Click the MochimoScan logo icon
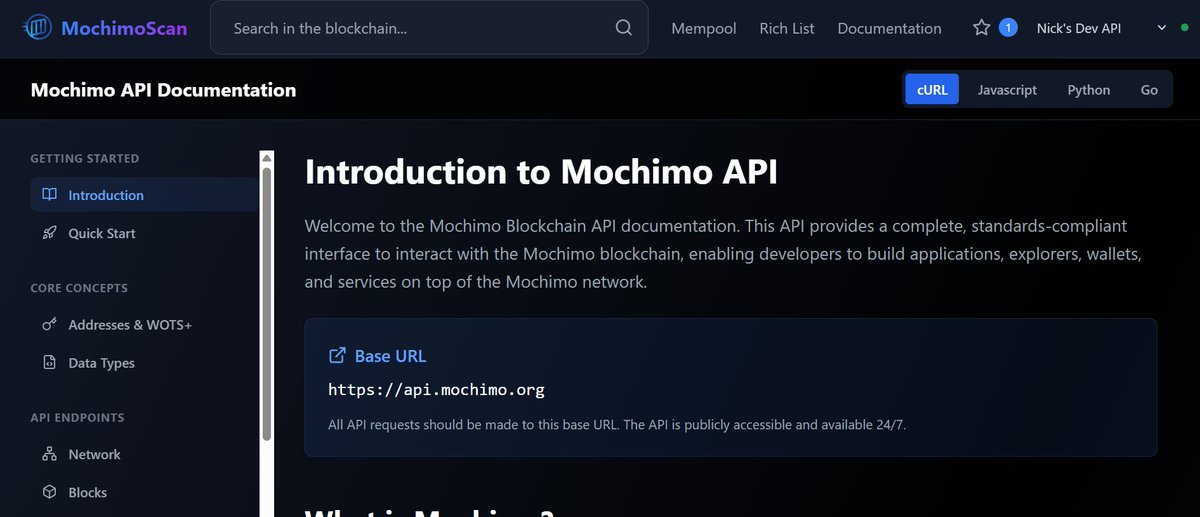Screen dimensions: 1200x517 pos(37,28)
